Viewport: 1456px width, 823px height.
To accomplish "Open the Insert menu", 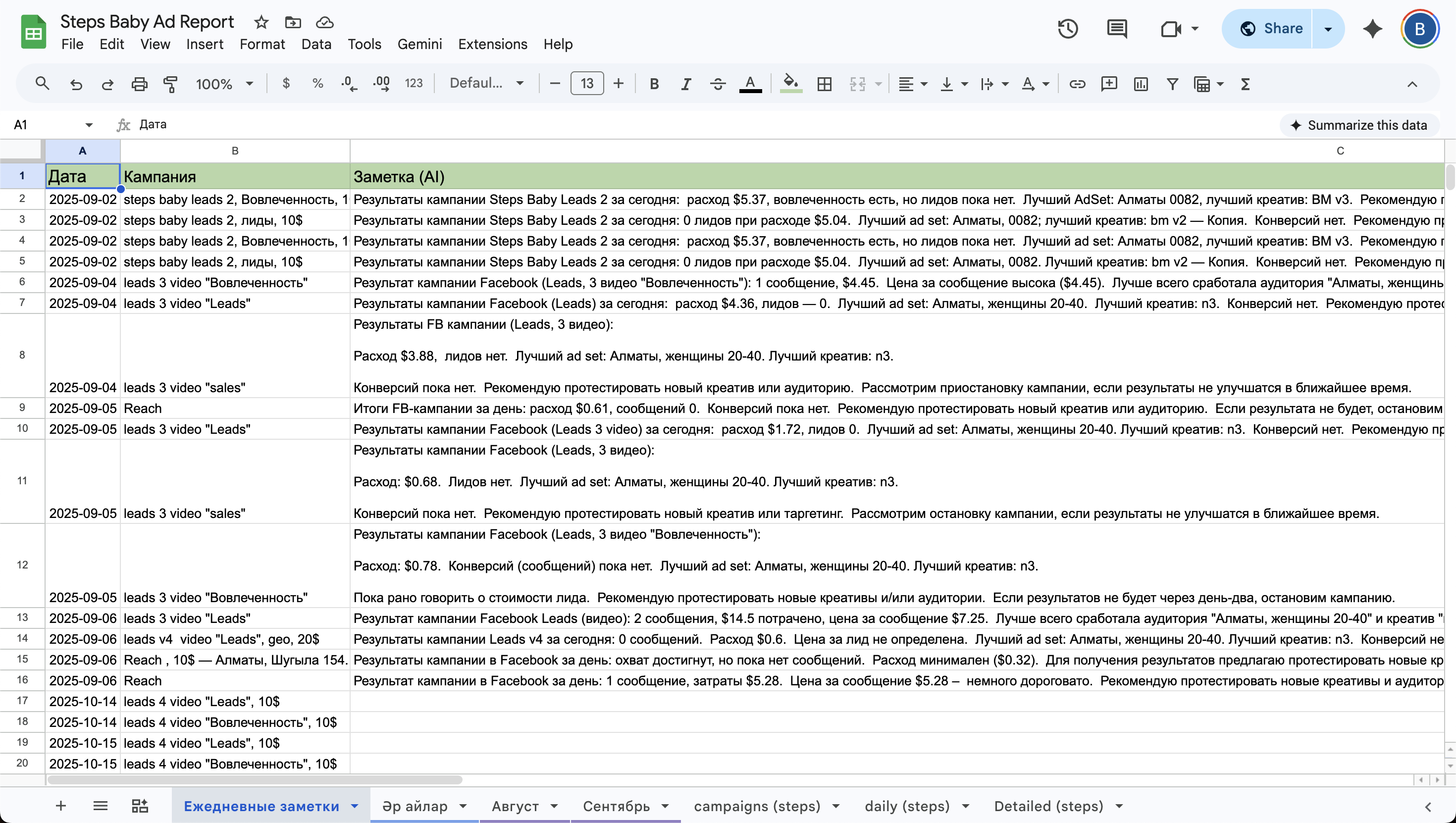I will 205,44.
